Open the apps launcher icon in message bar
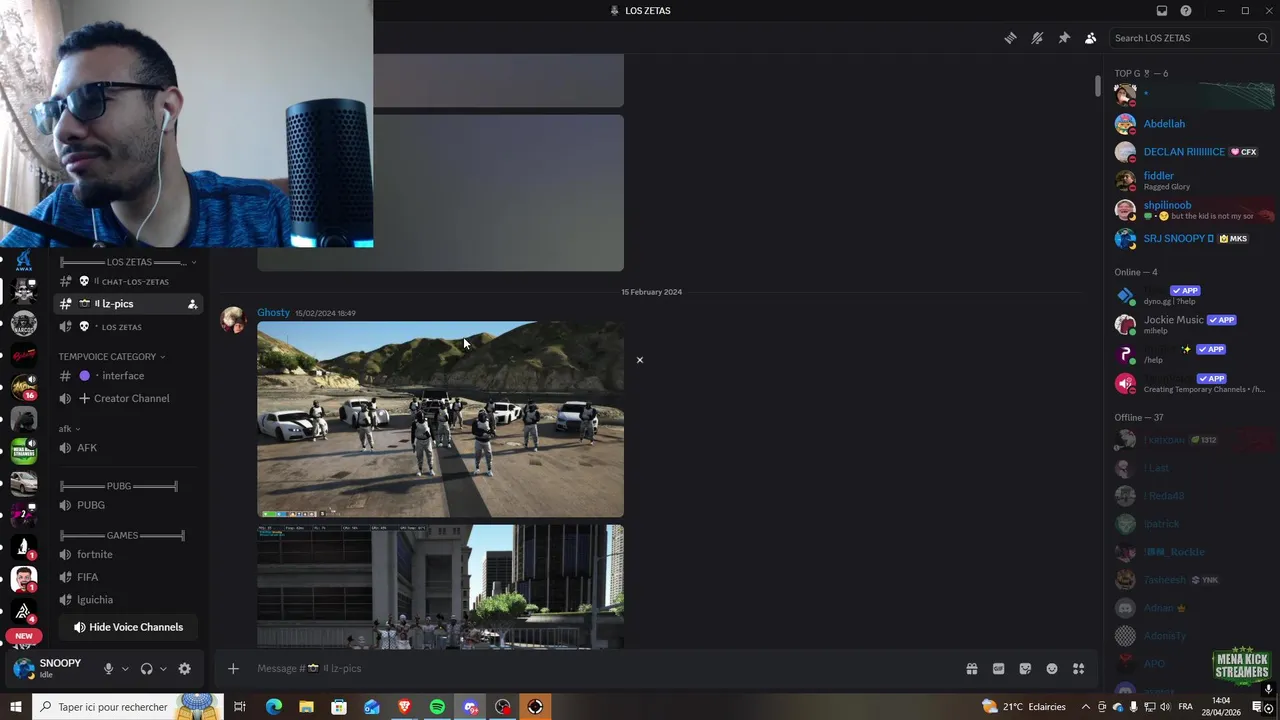 [1078, 669]
